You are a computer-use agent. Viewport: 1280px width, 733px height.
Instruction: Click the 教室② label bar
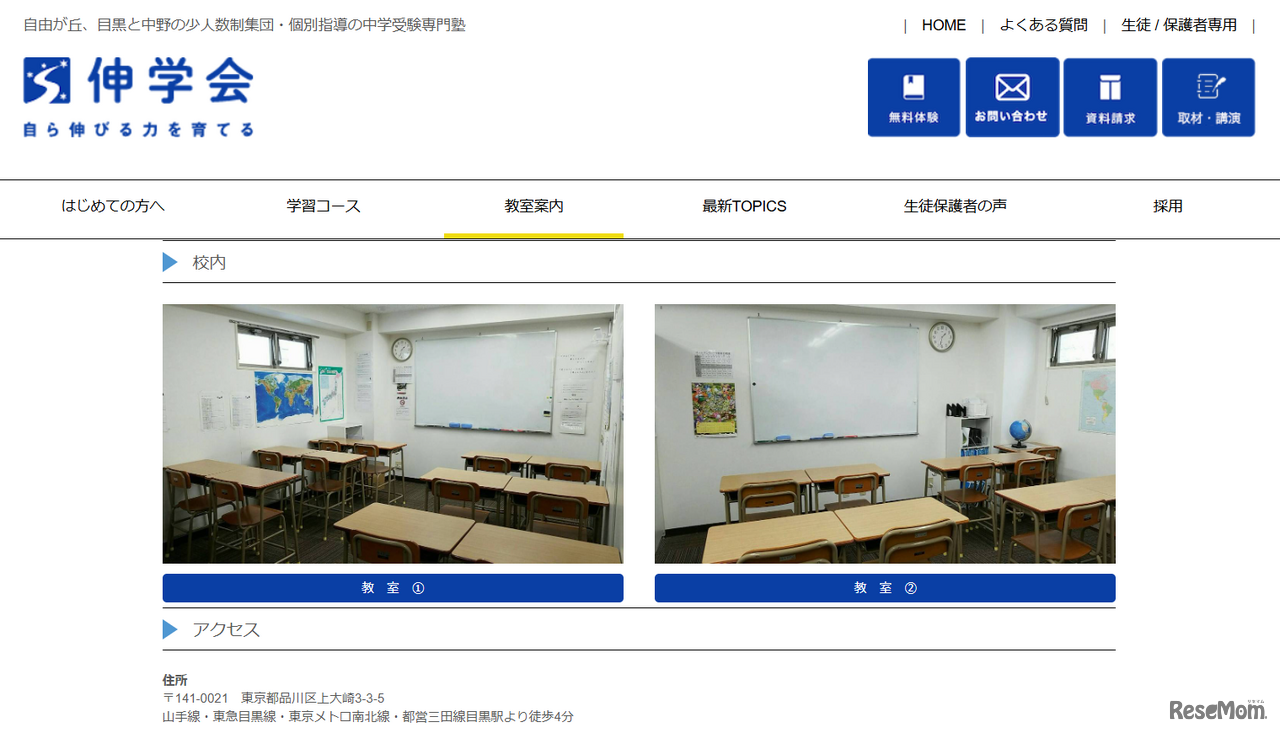884,588
